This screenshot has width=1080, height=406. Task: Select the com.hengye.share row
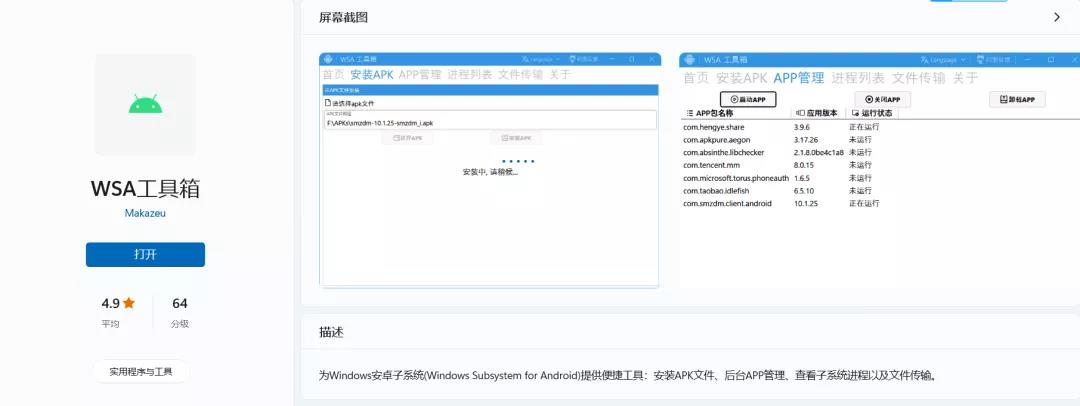(782, 127)
